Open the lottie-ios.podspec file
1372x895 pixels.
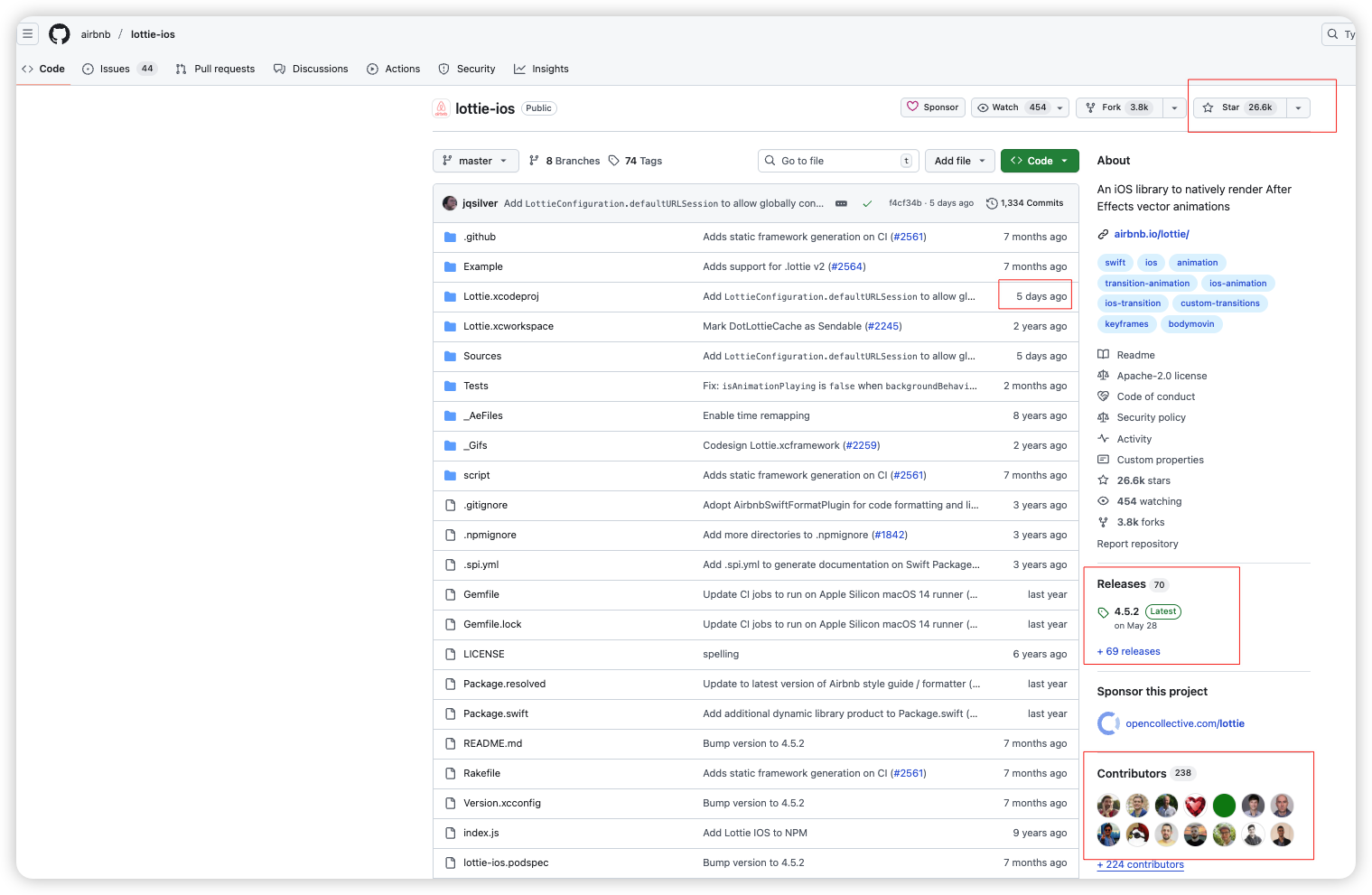point(506,862)
